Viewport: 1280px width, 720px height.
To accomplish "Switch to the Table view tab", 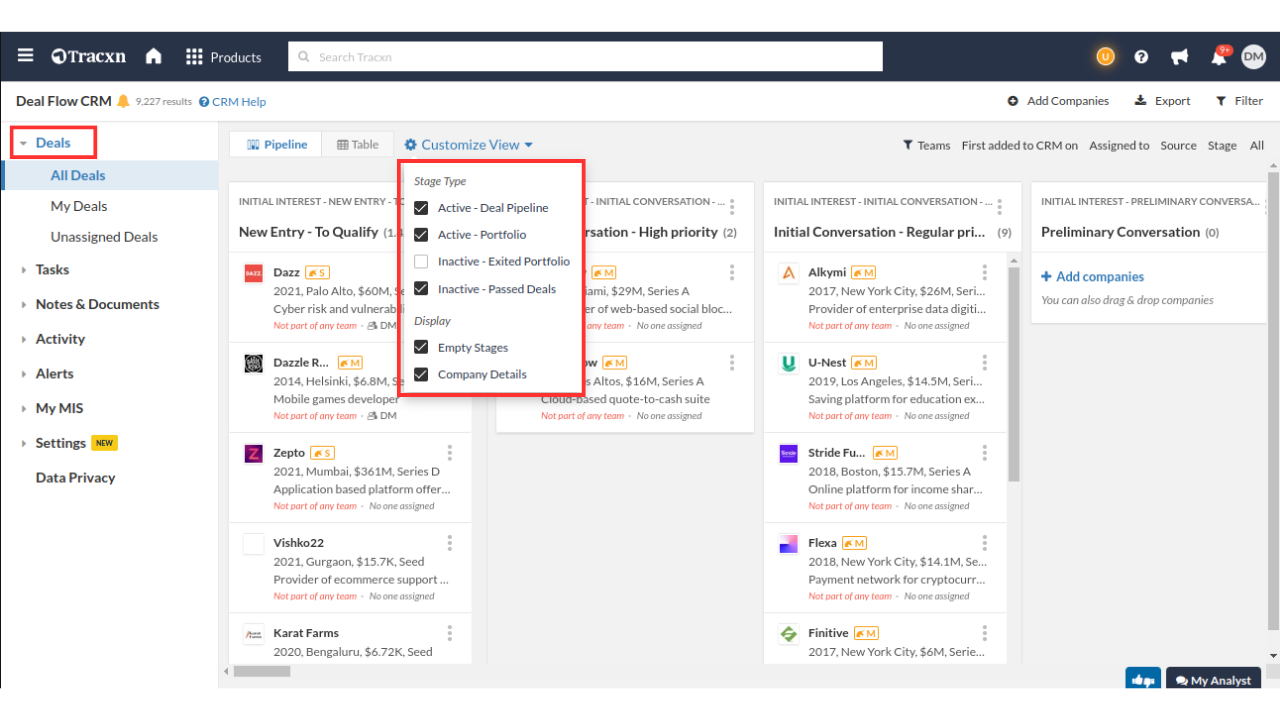I will pyautogui.click(x=358, y=145).
